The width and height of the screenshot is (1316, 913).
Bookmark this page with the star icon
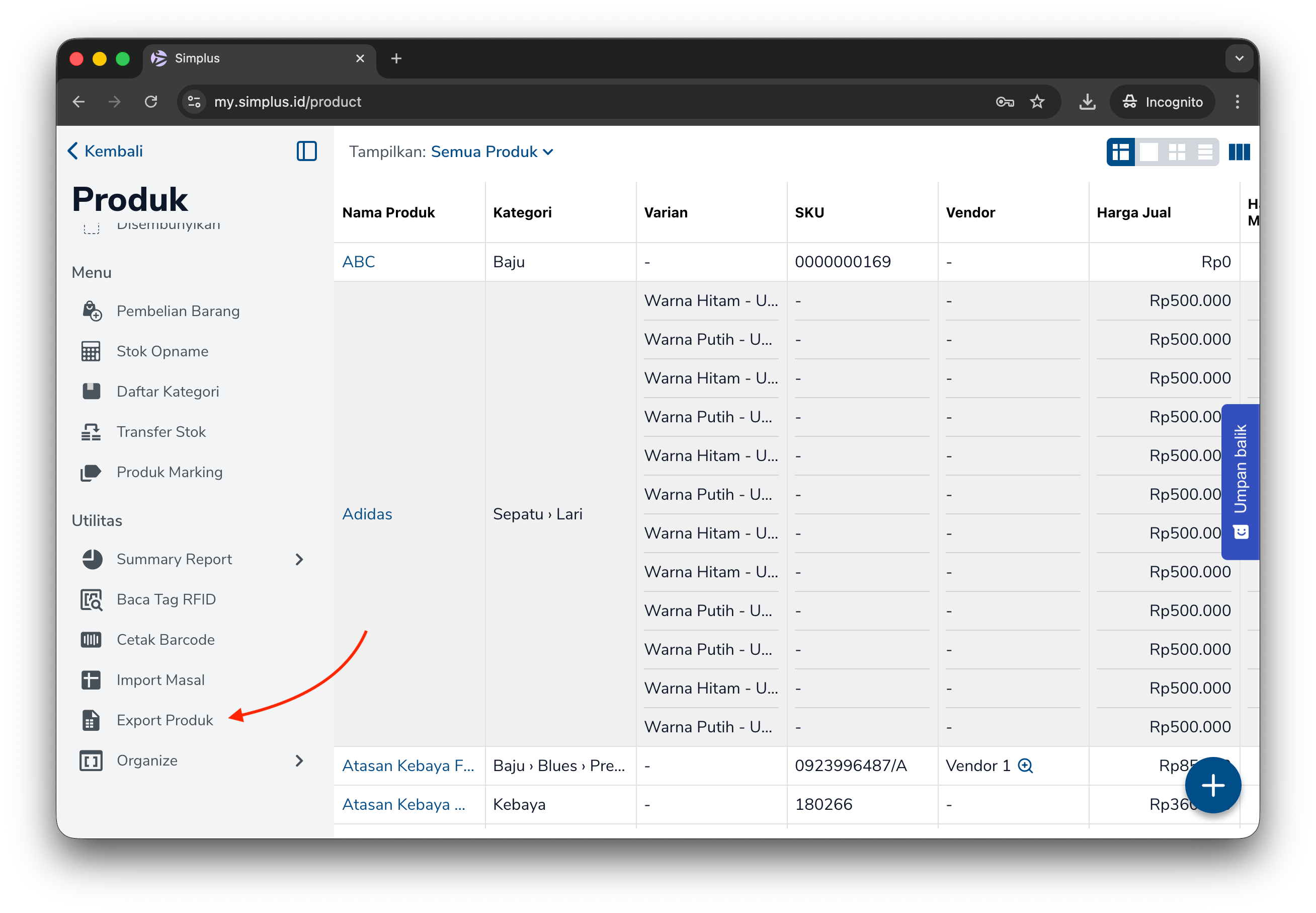[x=1037, y=102]
